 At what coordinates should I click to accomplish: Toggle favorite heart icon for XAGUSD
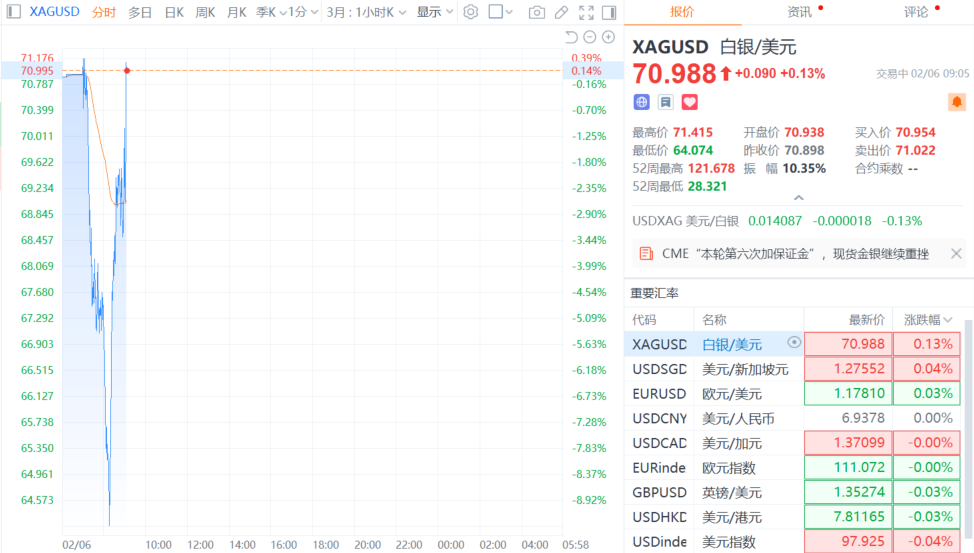[689, 102]
